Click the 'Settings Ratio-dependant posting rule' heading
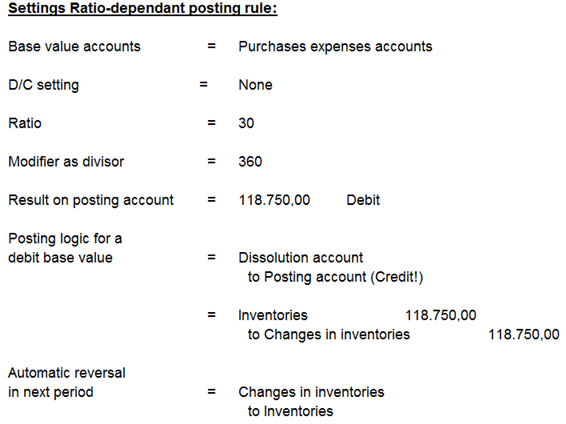The image size is (566, 424). [143, 8]
